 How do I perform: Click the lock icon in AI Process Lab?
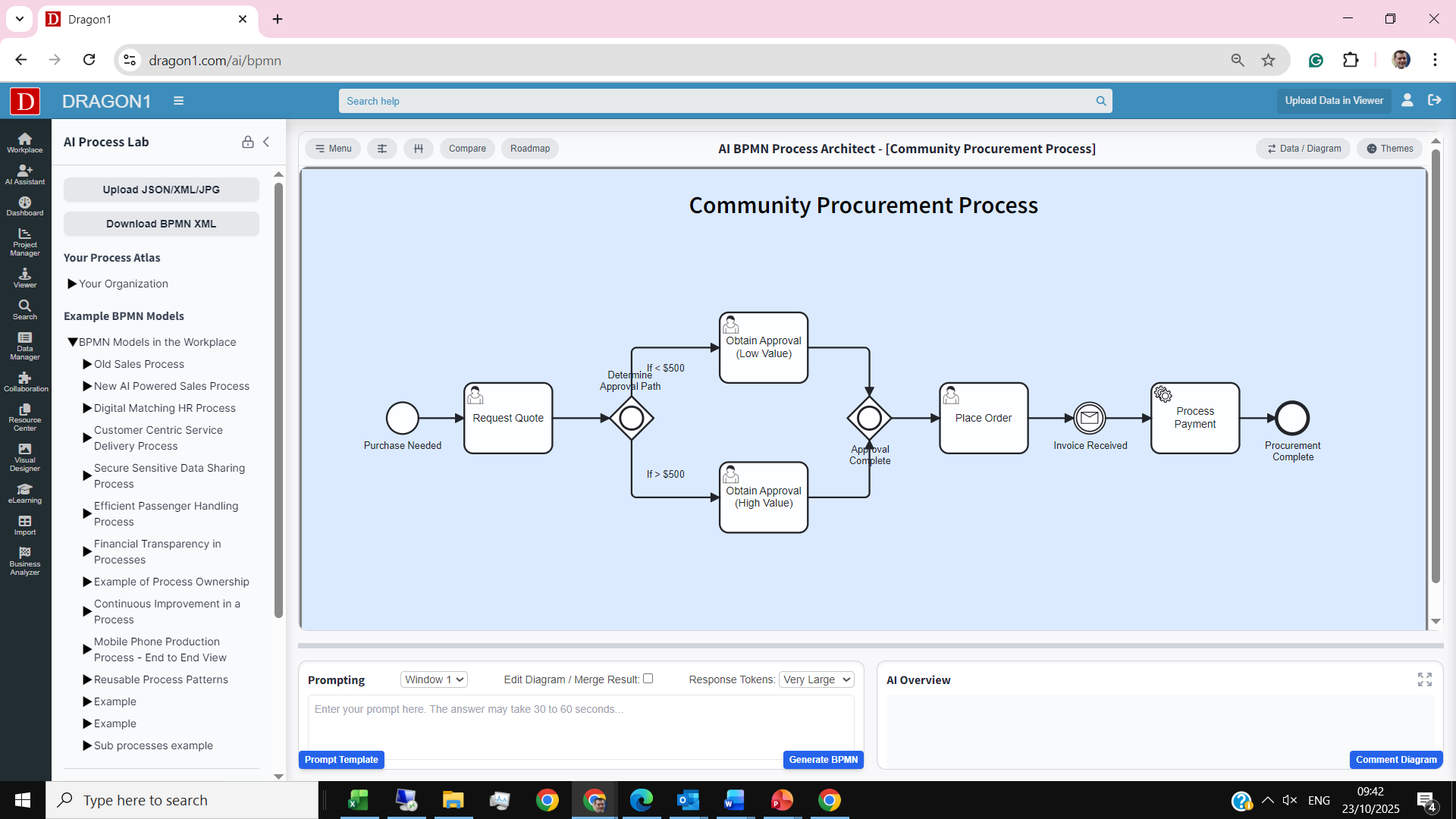(x=247, y=142)
